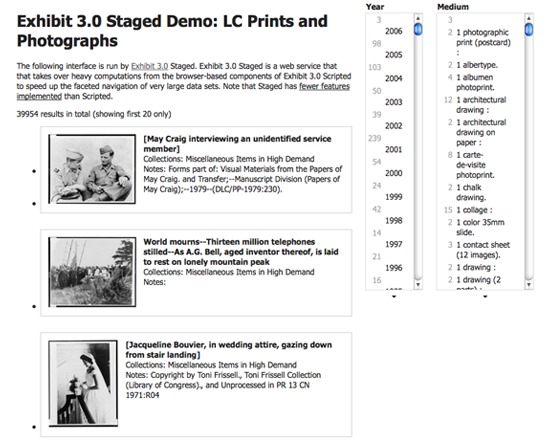The height and width of the screenshot is (440, 550).
Task: Filter Medium by 1 chalk drawing
Action: [x=471, y=192]
